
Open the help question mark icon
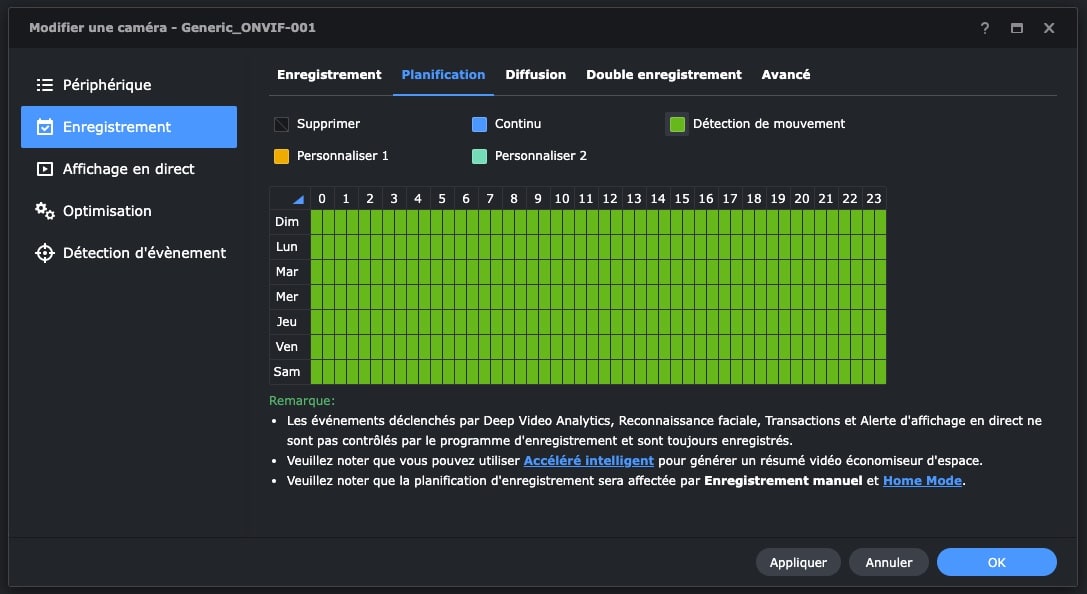984,28
